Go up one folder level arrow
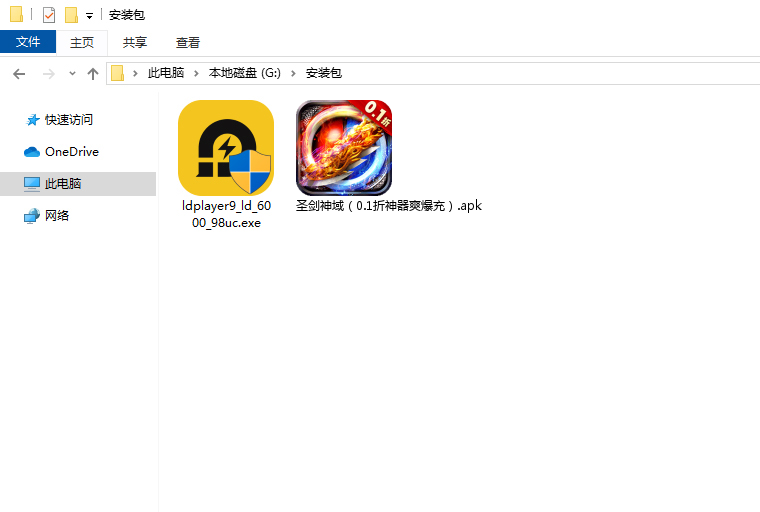Viewport: 760px width, 512px height. pos(93,74)
